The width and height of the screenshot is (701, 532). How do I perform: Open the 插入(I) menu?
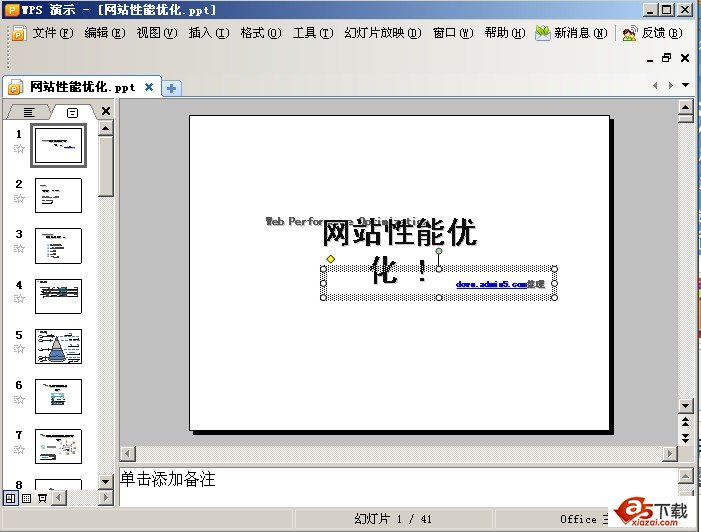tap(209, 33)
